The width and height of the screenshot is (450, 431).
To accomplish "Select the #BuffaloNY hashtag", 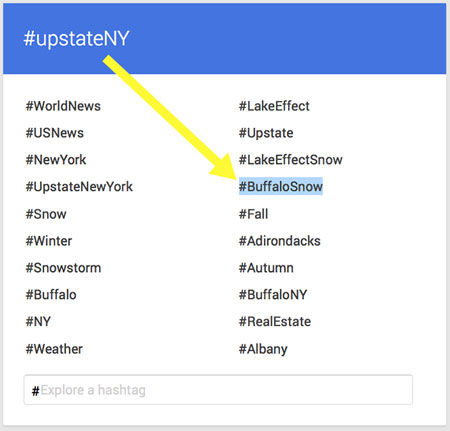I will pos(273,295).
